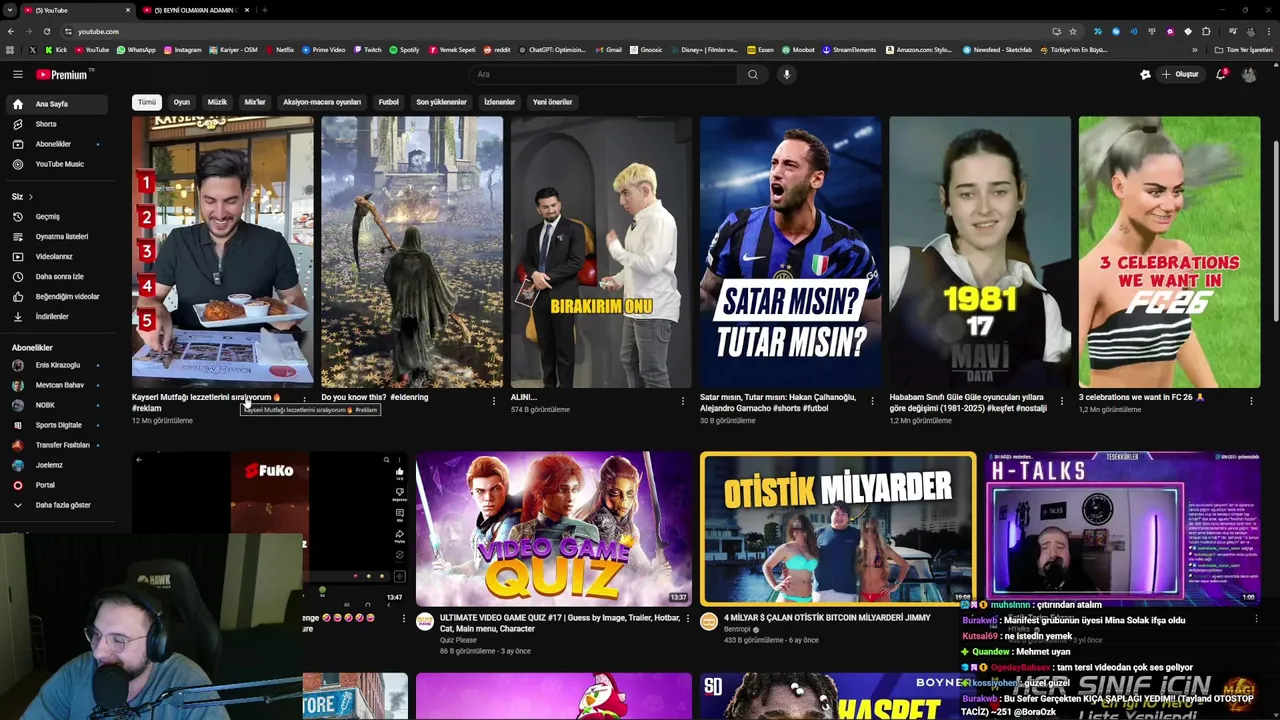Image resolution: width=1280 pixels, height=720 pixels.
Task: Open options menu for Kayseri Mutfağı short
Action: (304, 401)
